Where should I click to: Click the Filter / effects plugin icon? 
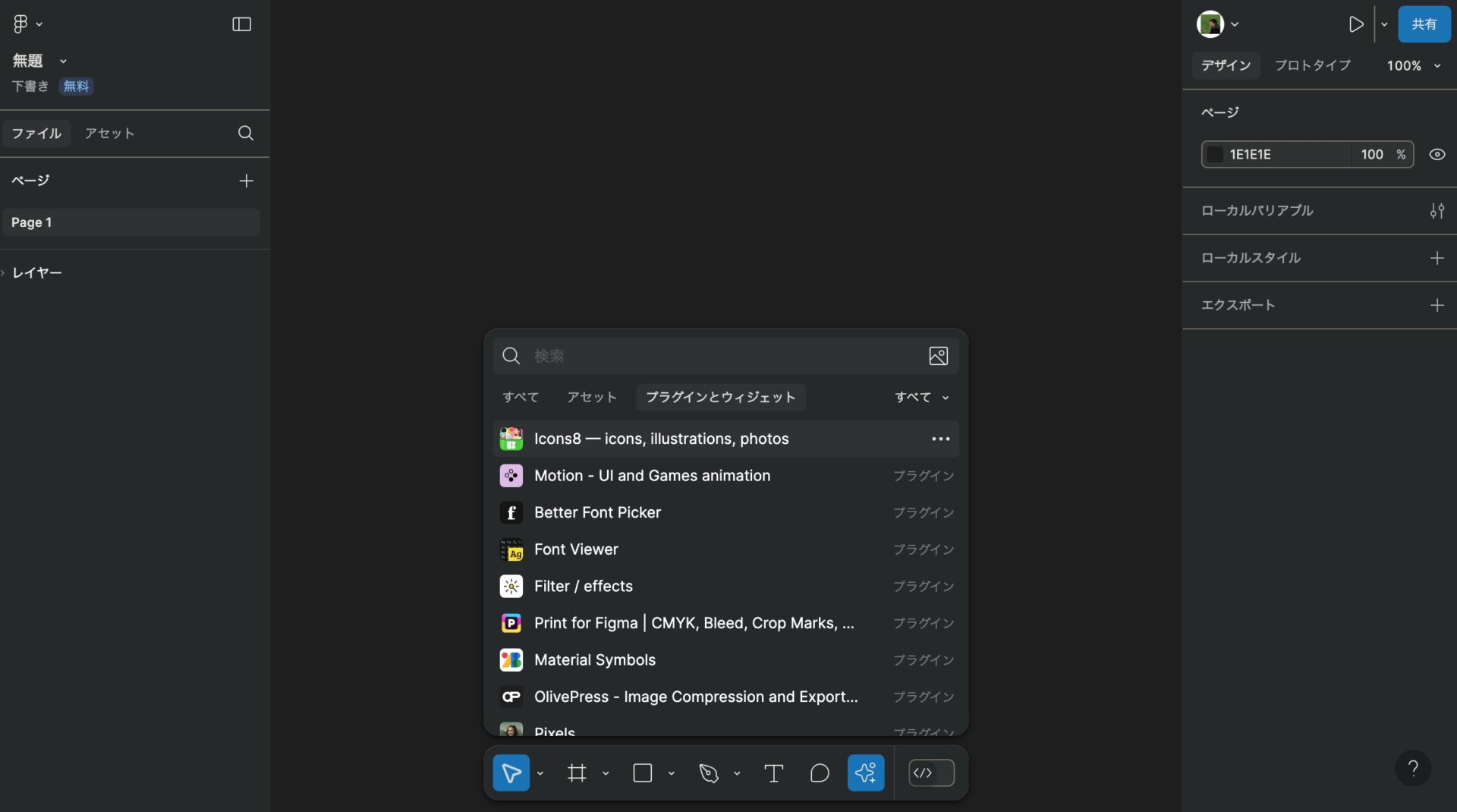[511, 587]
